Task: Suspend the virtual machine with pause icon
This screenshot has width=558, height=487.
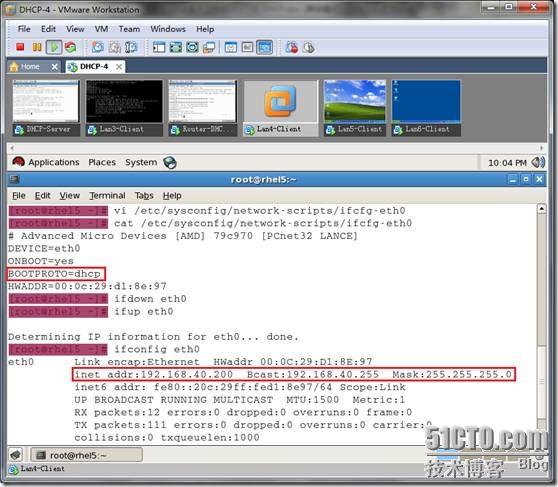Action: pyautogui.click(x=37, y=47)
